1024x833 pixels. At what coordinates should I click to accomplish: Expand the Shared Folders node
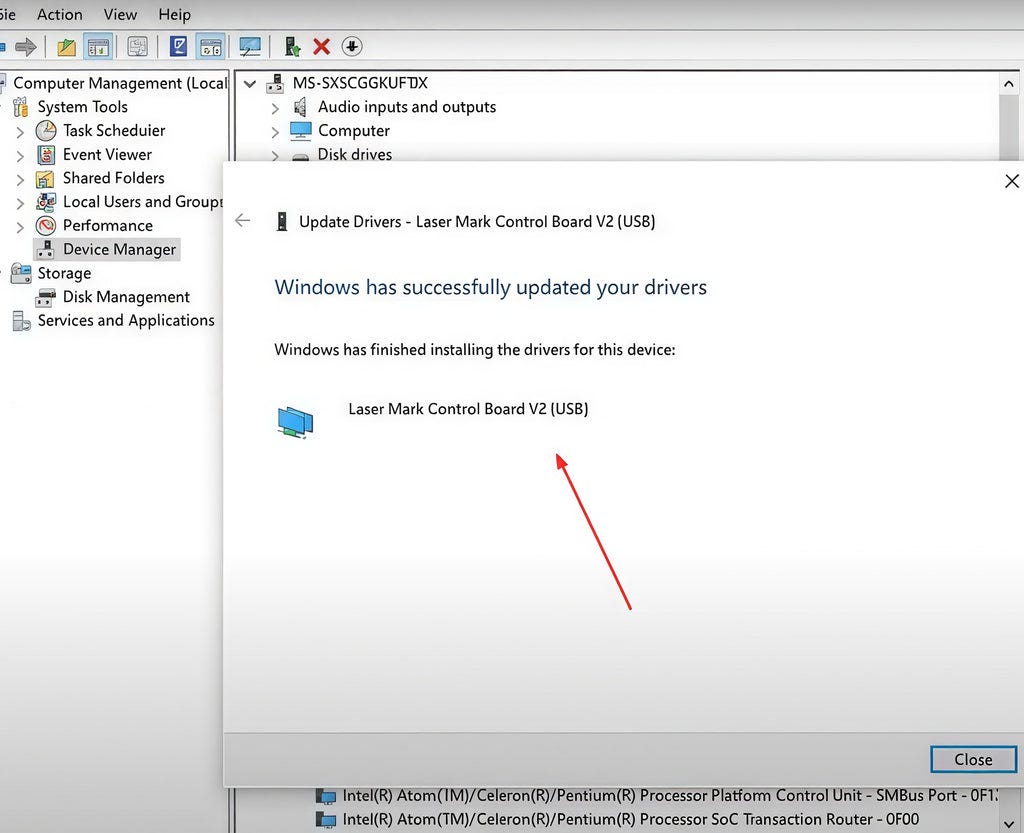pyautogui.click(x=20, y=180)
